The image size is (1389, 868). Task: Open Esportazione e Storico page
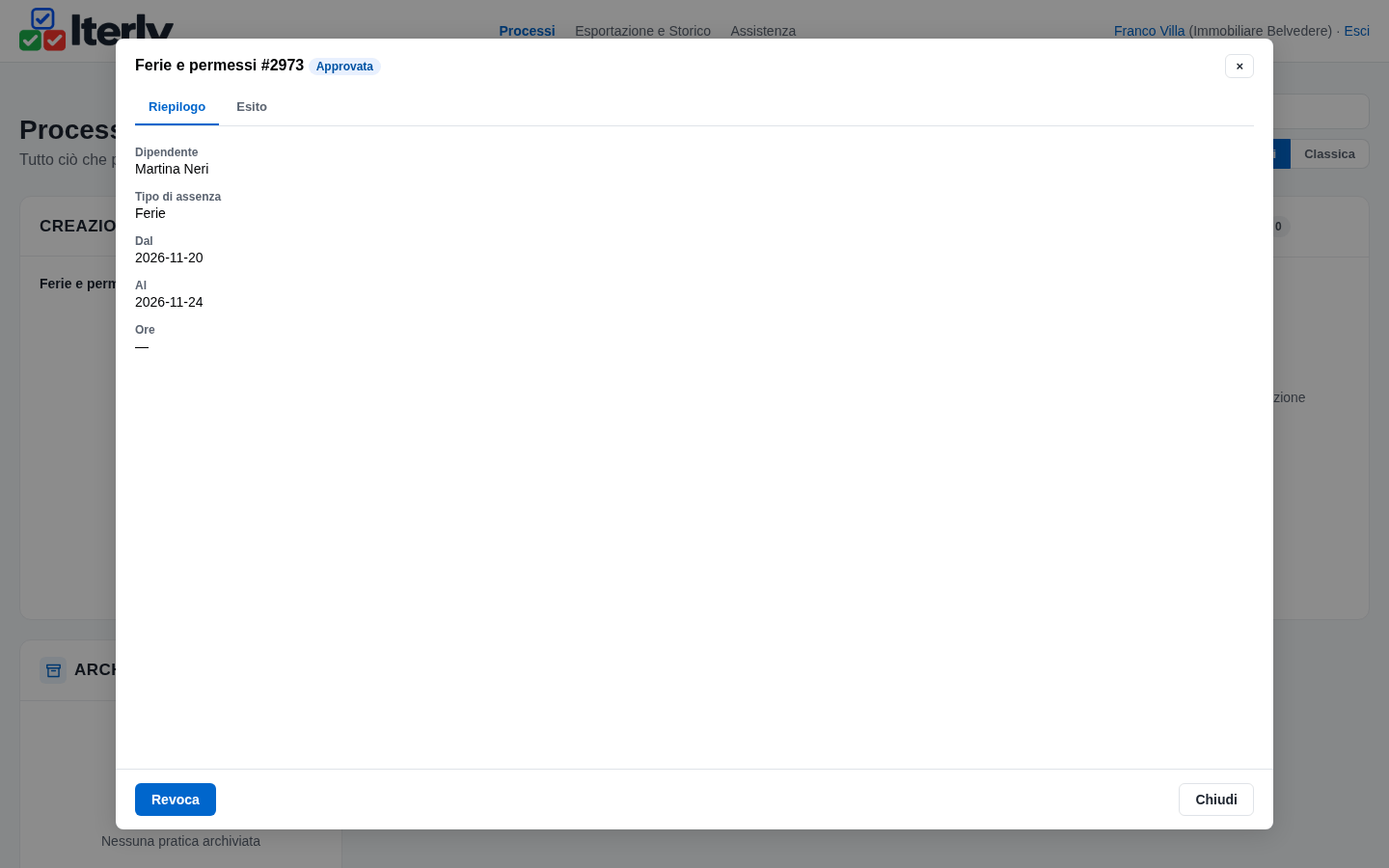tap(642, 31)
